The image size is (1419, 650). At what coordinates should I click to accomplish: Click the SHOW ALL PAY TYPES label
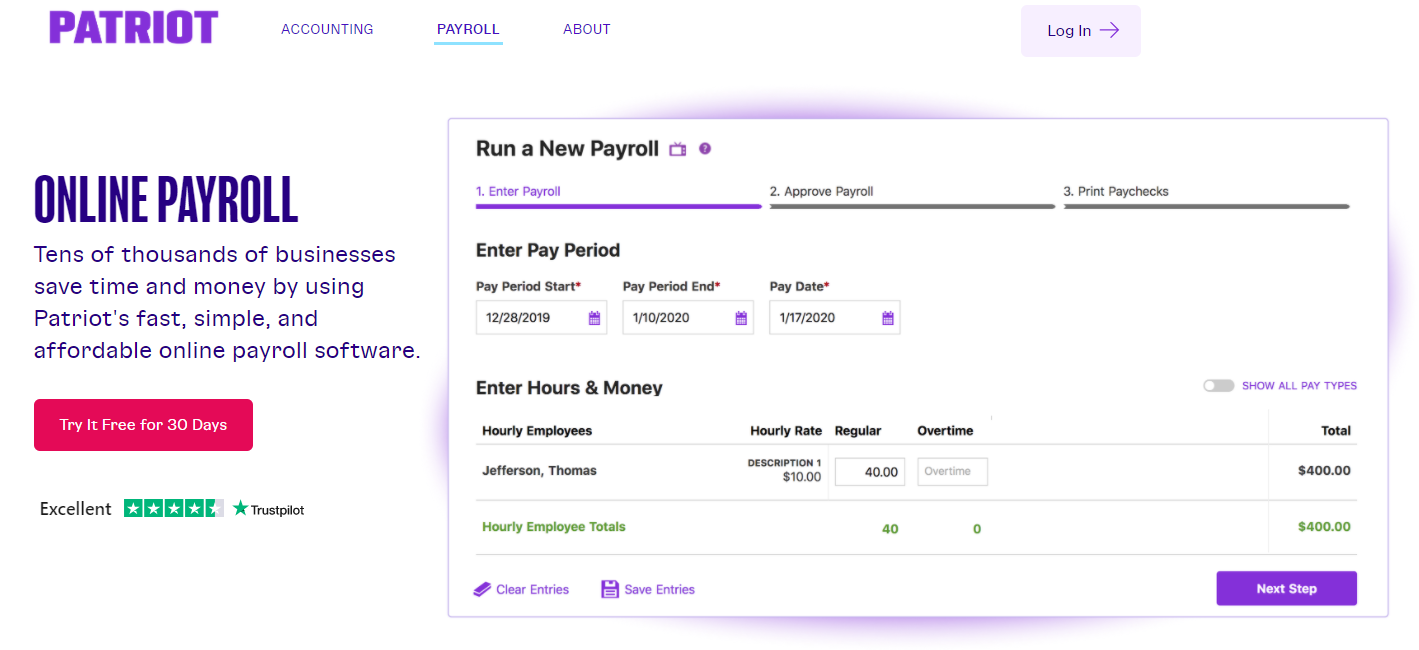click(1299, 386)
